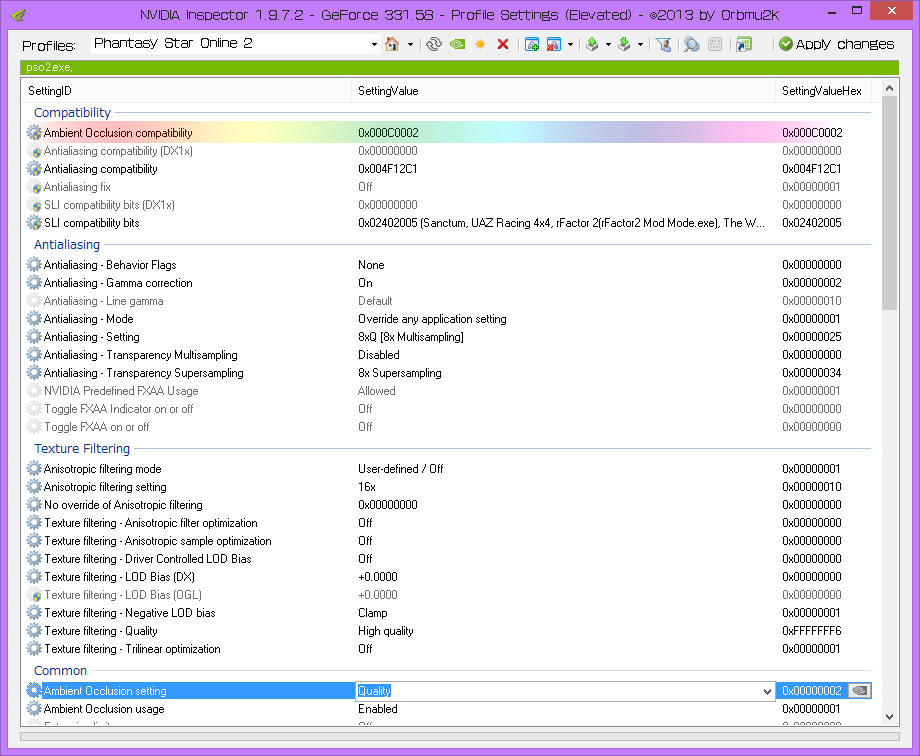The height and width of the screenshot is (756, 920).
Task: Click the 'Override any application setting' value
Action: point(432,319)
